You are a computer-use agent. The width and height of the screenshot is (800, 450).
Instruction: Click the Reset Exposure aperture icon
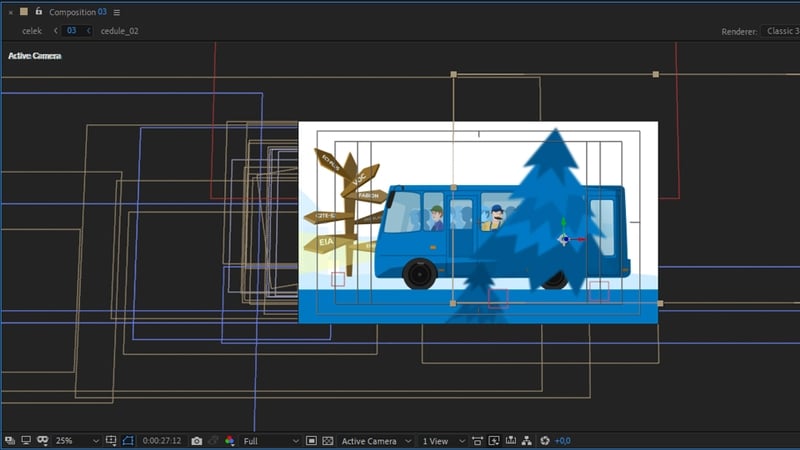545,441
